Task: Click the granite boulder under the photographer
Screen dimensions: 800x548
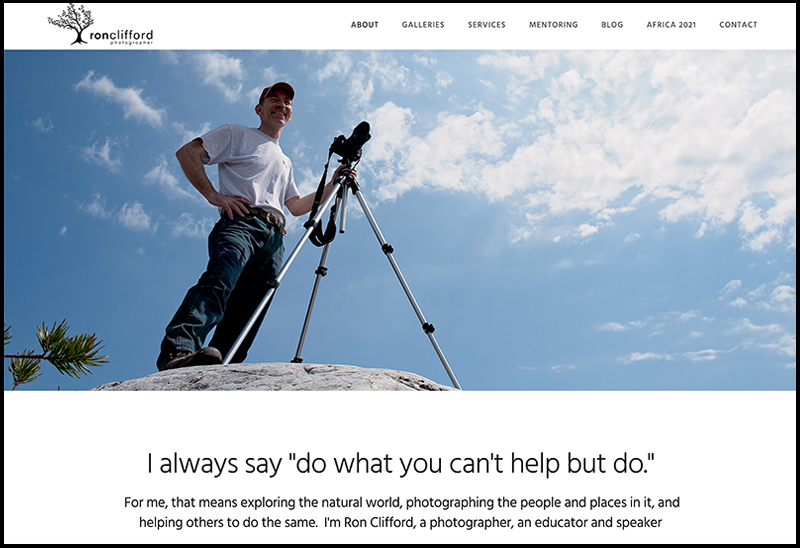Action: point(273,377)
